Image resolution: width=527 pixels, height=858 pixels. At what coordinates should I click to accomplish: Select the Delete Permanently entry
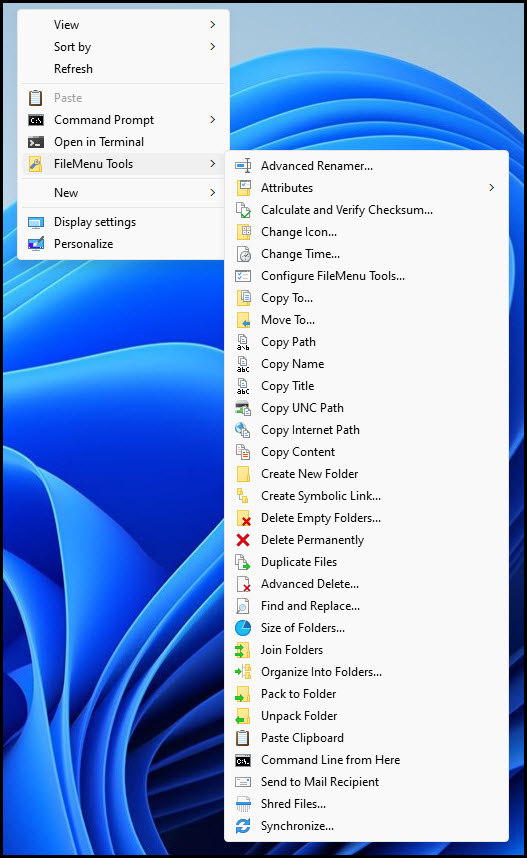(x=366, y=540)
